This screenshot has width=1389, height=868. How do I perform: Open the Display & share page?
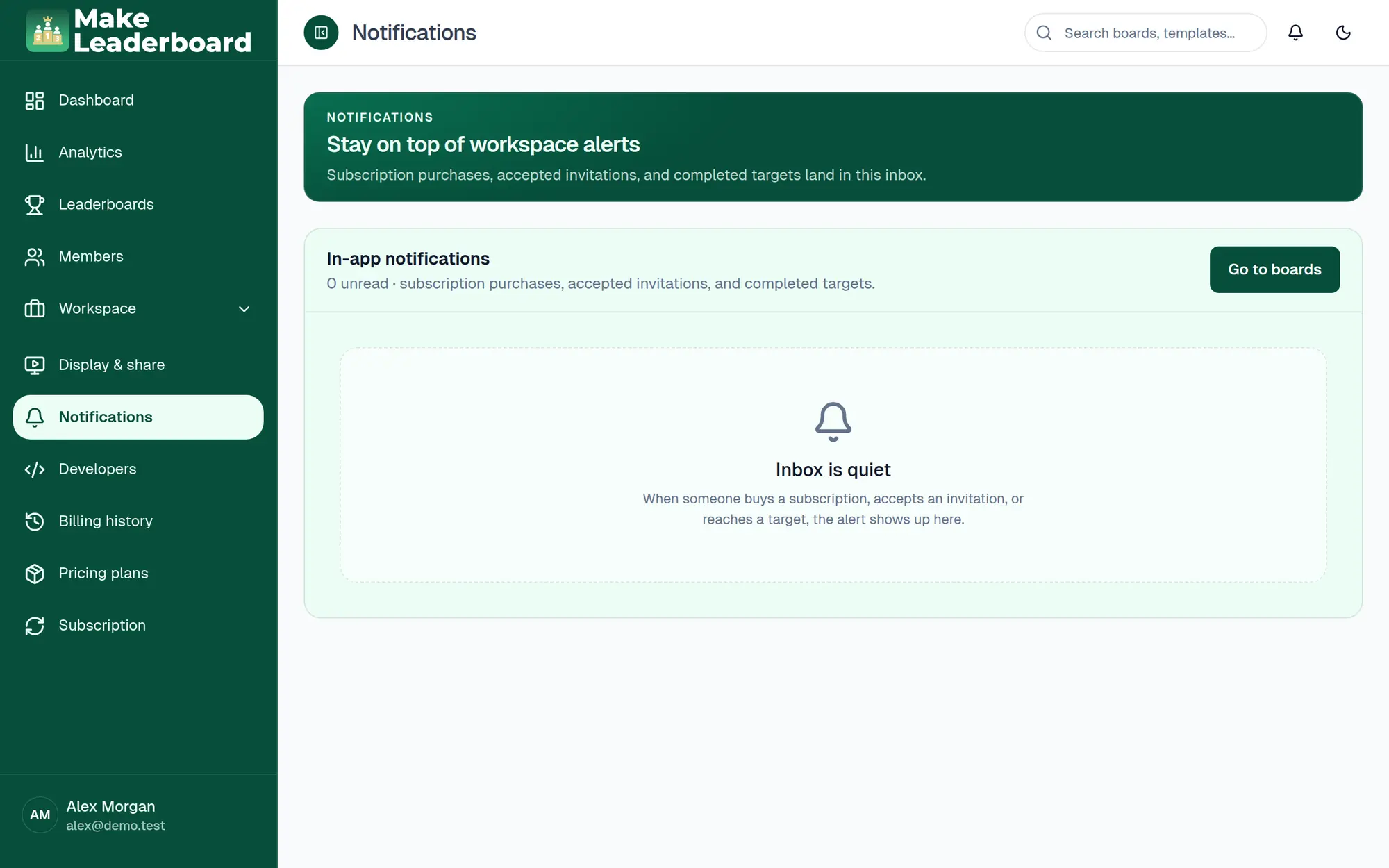[x=138, y=365]
